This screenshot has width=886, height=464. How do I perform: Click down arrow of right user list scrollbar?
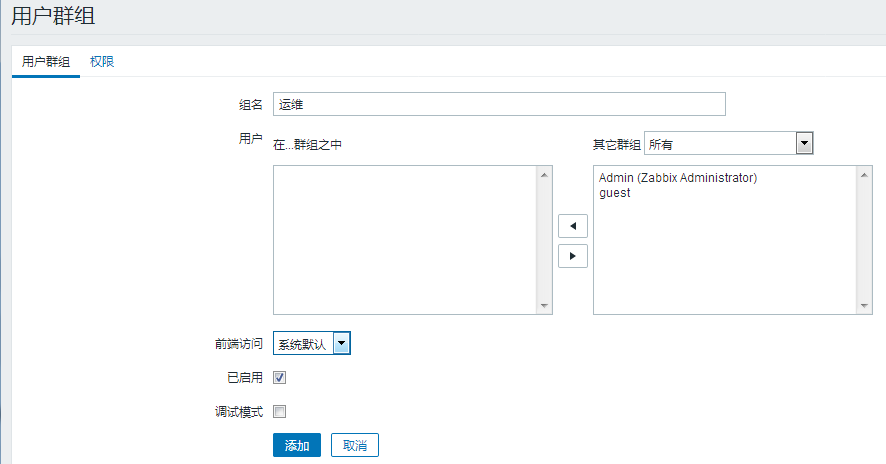pos(865,306)
